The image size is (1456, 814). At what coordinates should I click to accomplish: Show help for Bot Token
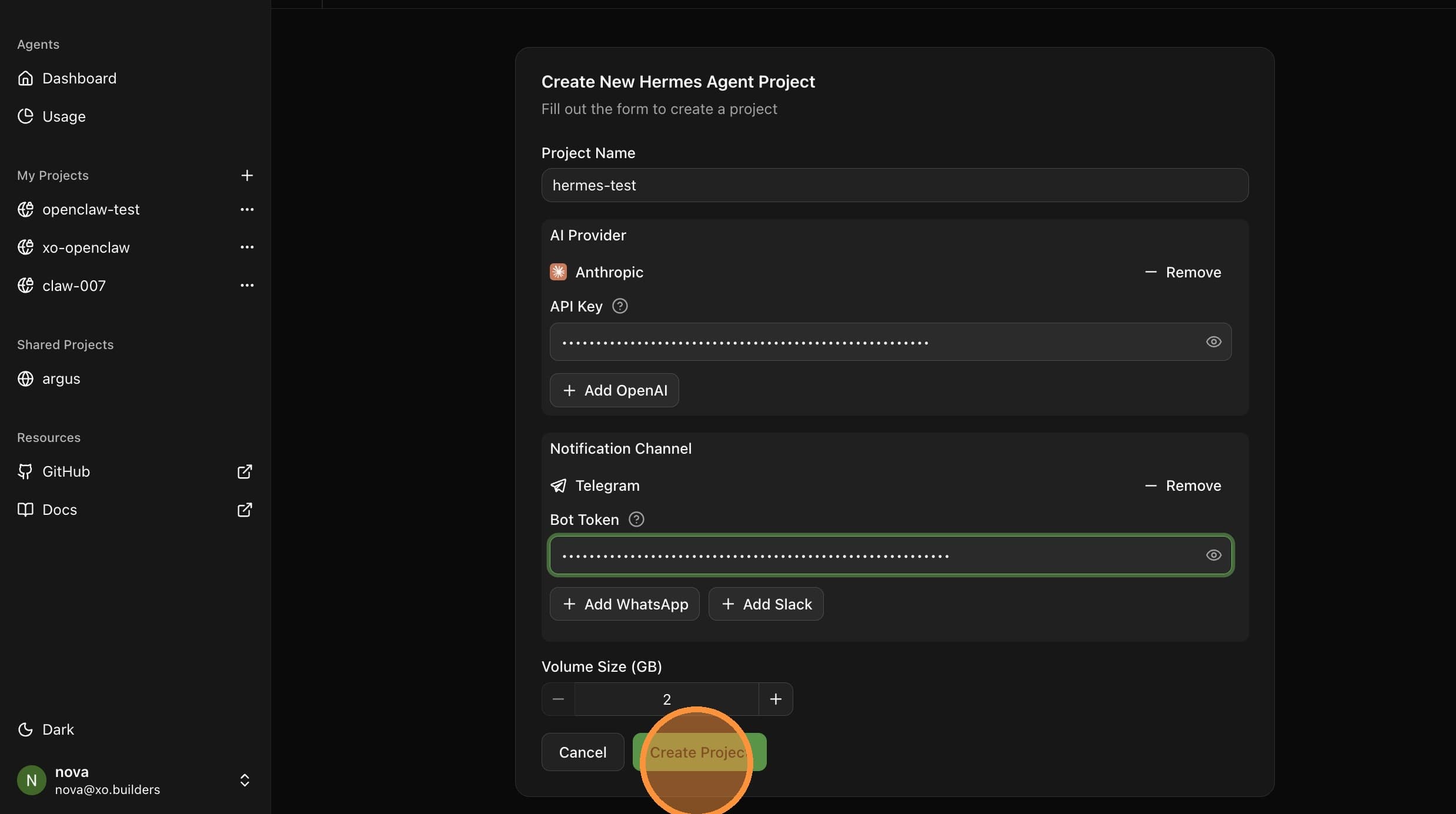pos(636,520)
